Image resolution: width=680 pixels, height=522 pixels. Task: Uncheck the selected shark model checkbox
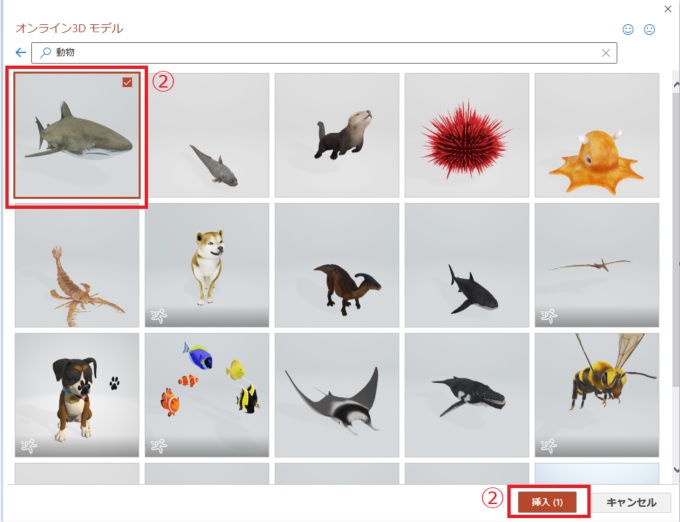127,82
